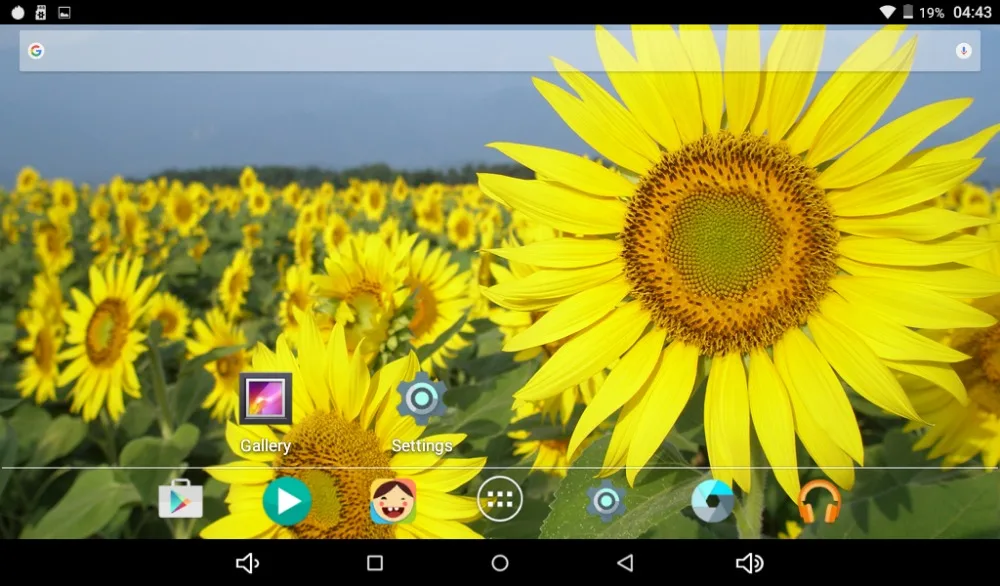Open the all apps drawer

coord(500,499)
